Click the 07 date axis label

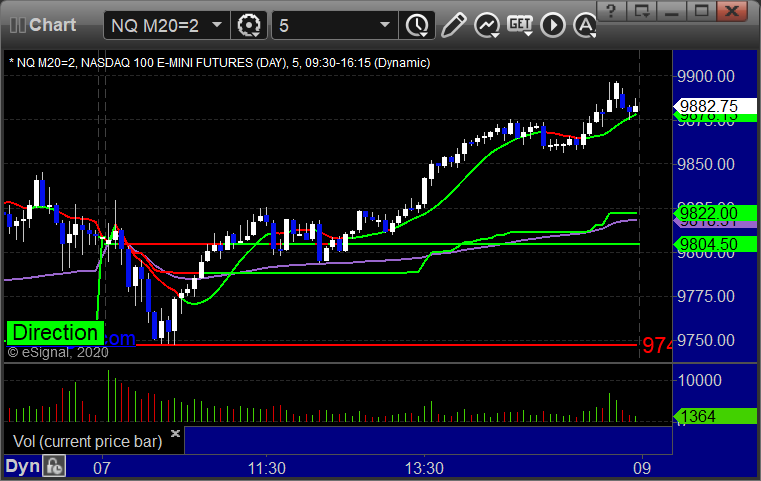pos(102,468)
